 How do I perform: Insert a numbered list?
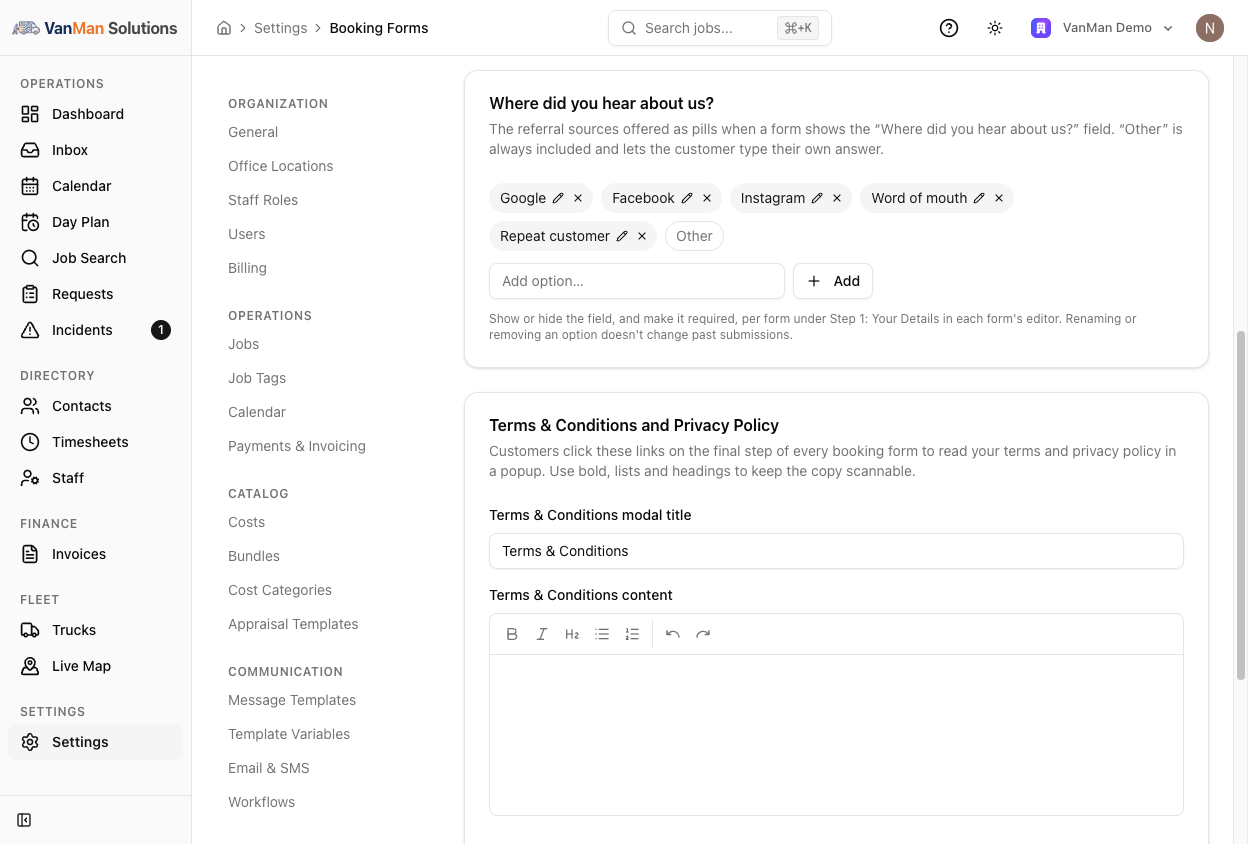632,634
